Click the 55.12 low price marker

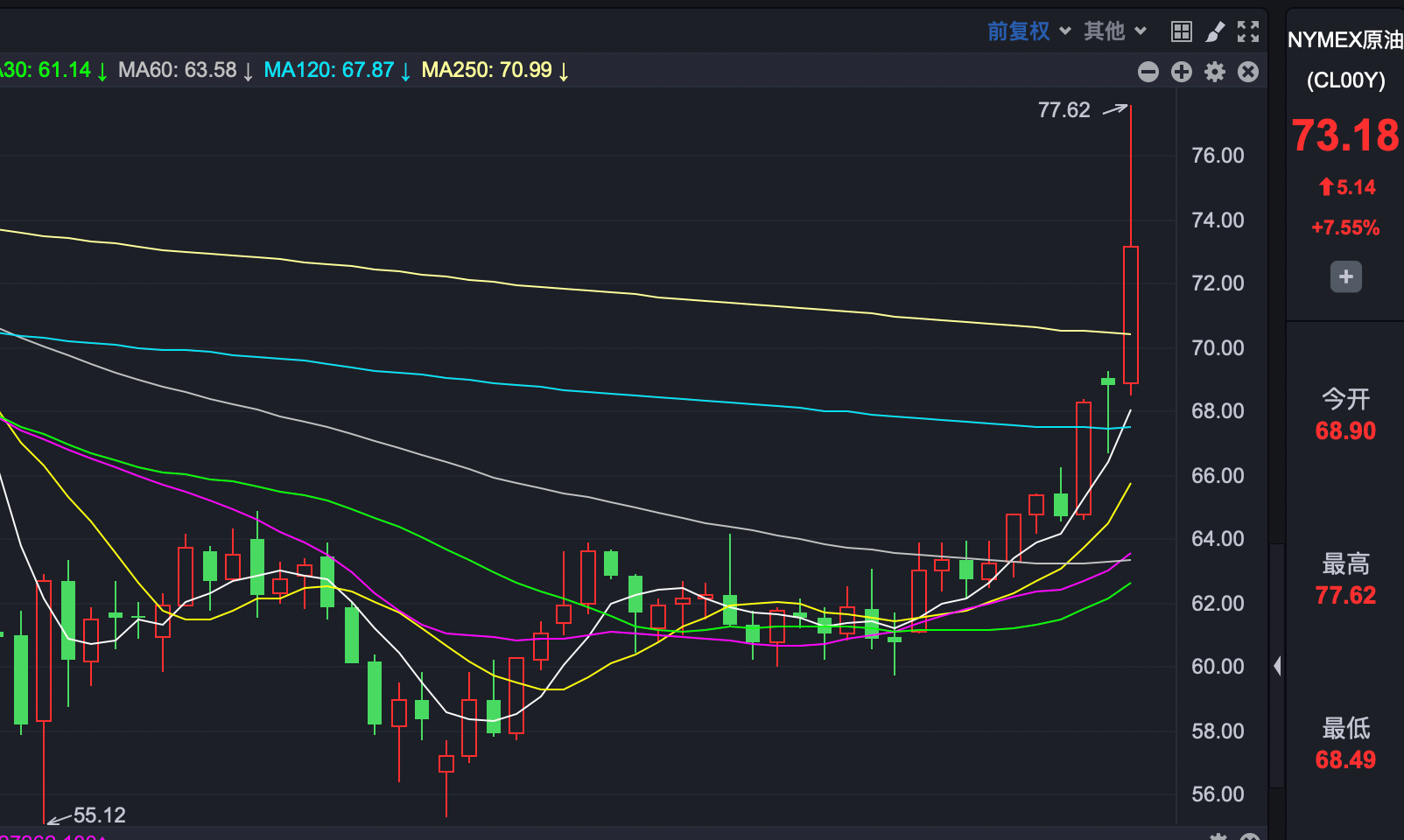click(100, 815)
